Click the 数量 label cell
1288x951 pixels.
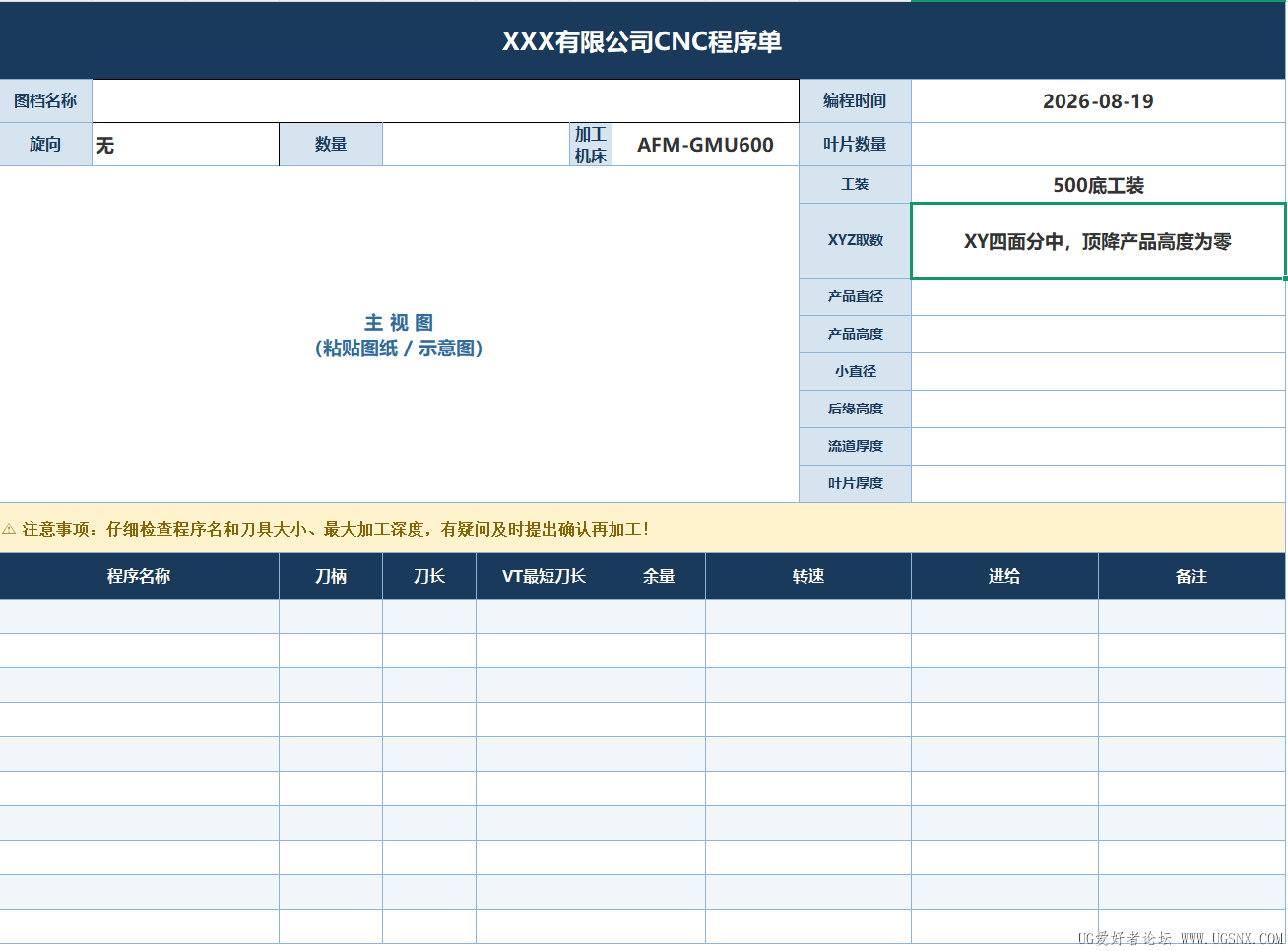[331, 145]
